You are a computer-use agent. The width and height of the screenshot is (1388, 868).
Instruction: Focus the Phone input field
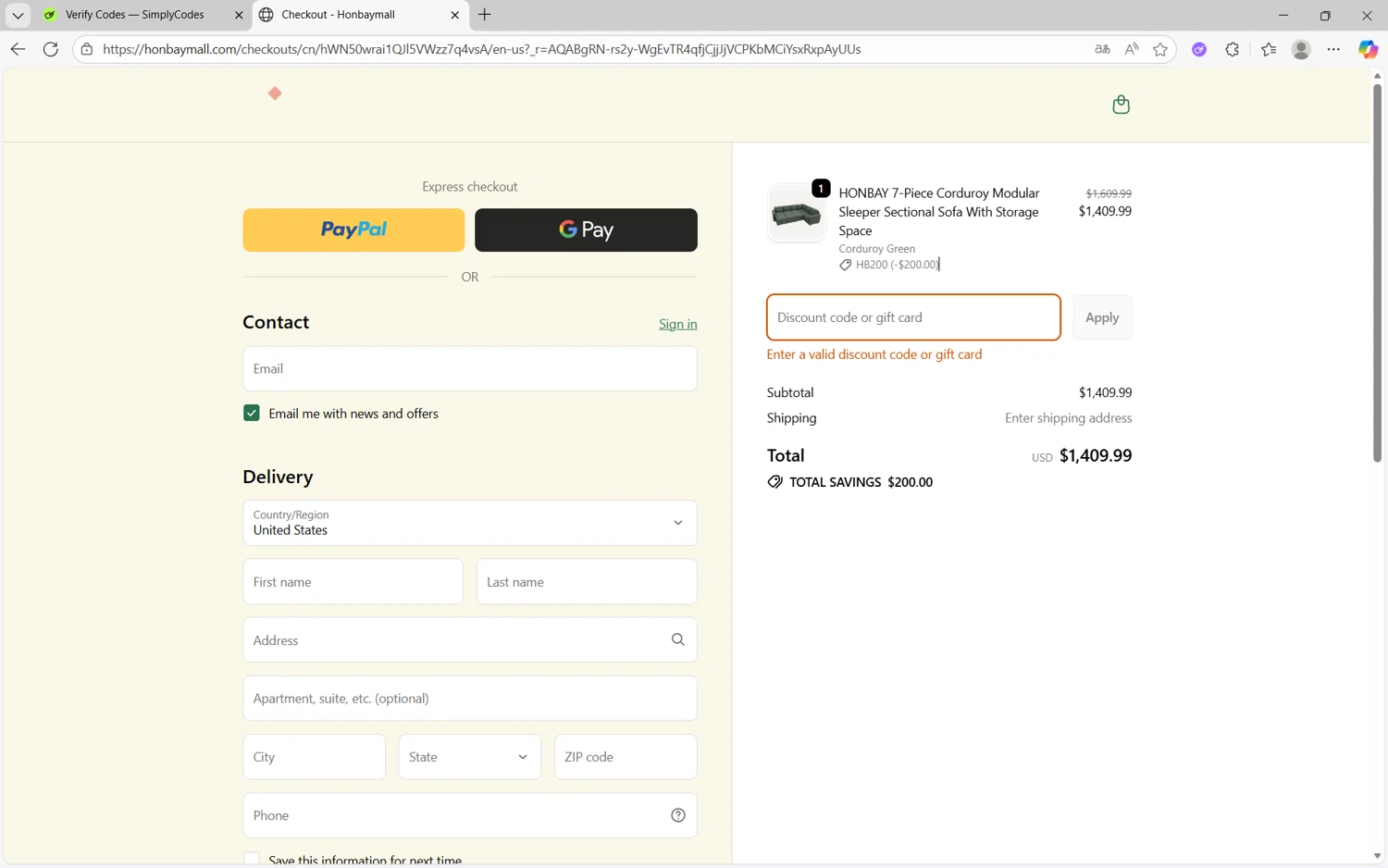coord(470,815)
